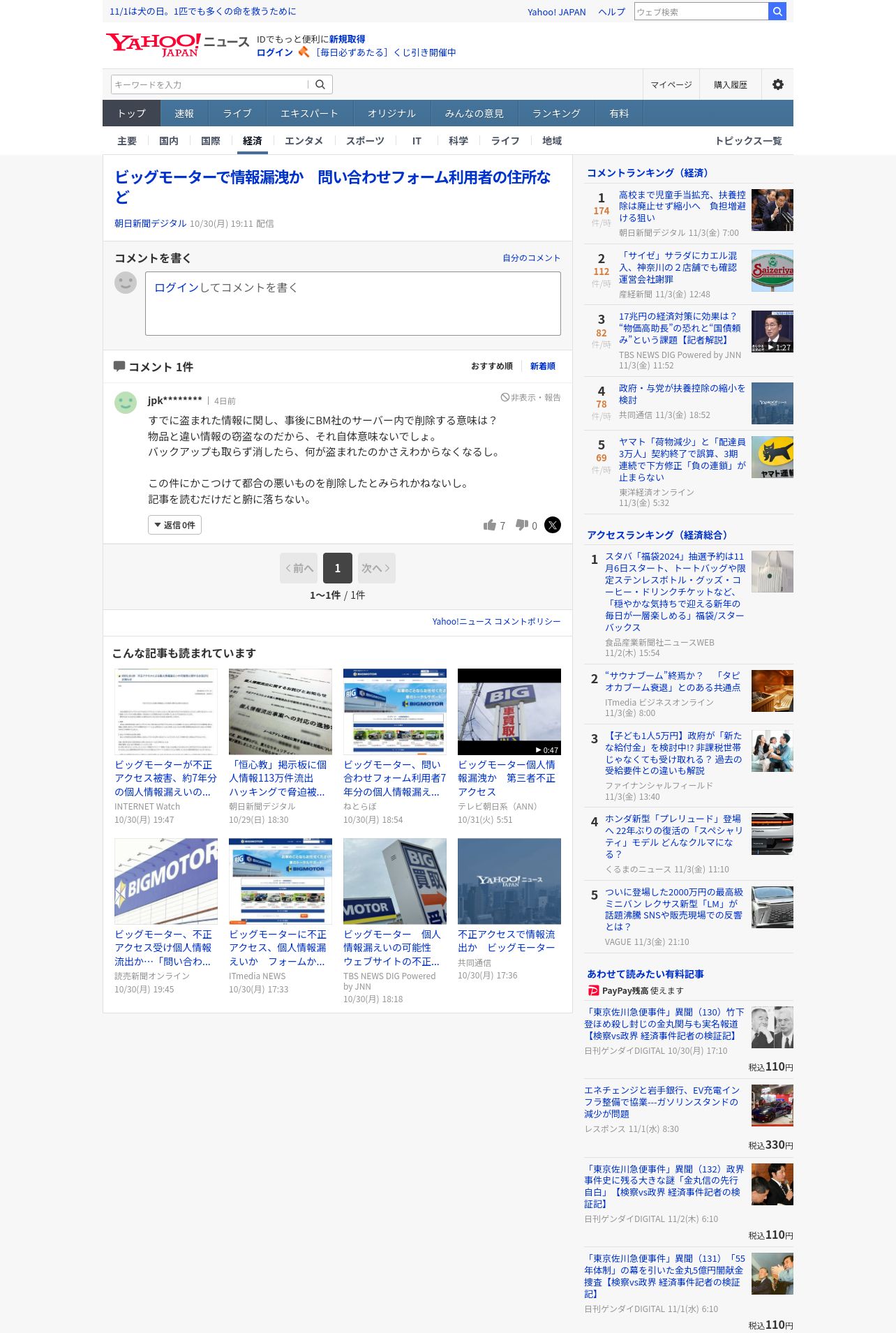Play the 0:47 BIG sign video thumbnail

pos(509,712)
